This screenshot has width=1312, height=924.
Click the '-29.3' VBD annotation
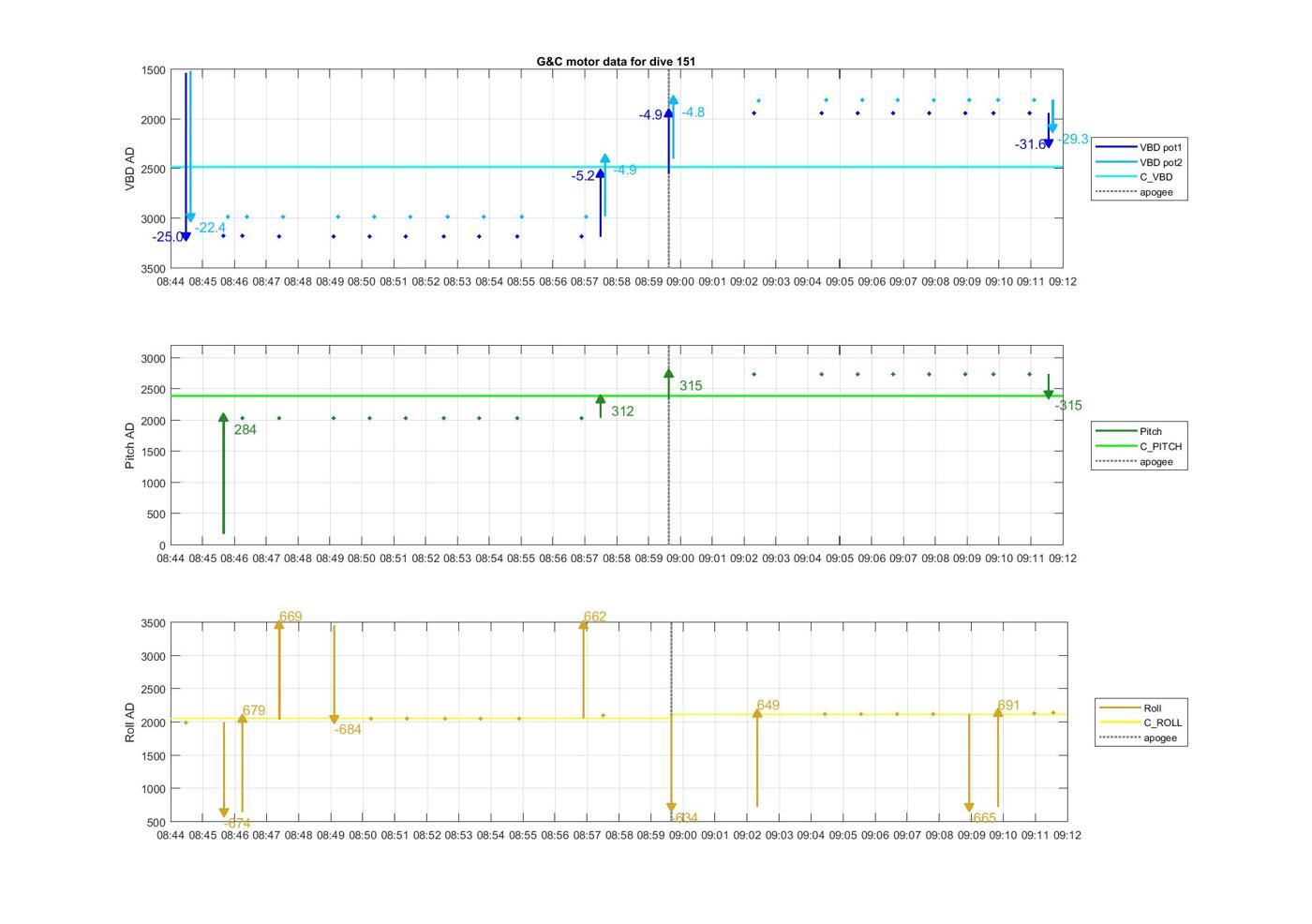coord(1073,140)
